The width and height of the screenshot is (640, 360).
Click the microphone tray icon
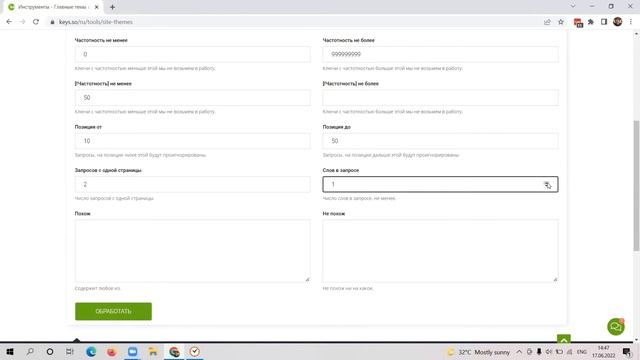539,351
